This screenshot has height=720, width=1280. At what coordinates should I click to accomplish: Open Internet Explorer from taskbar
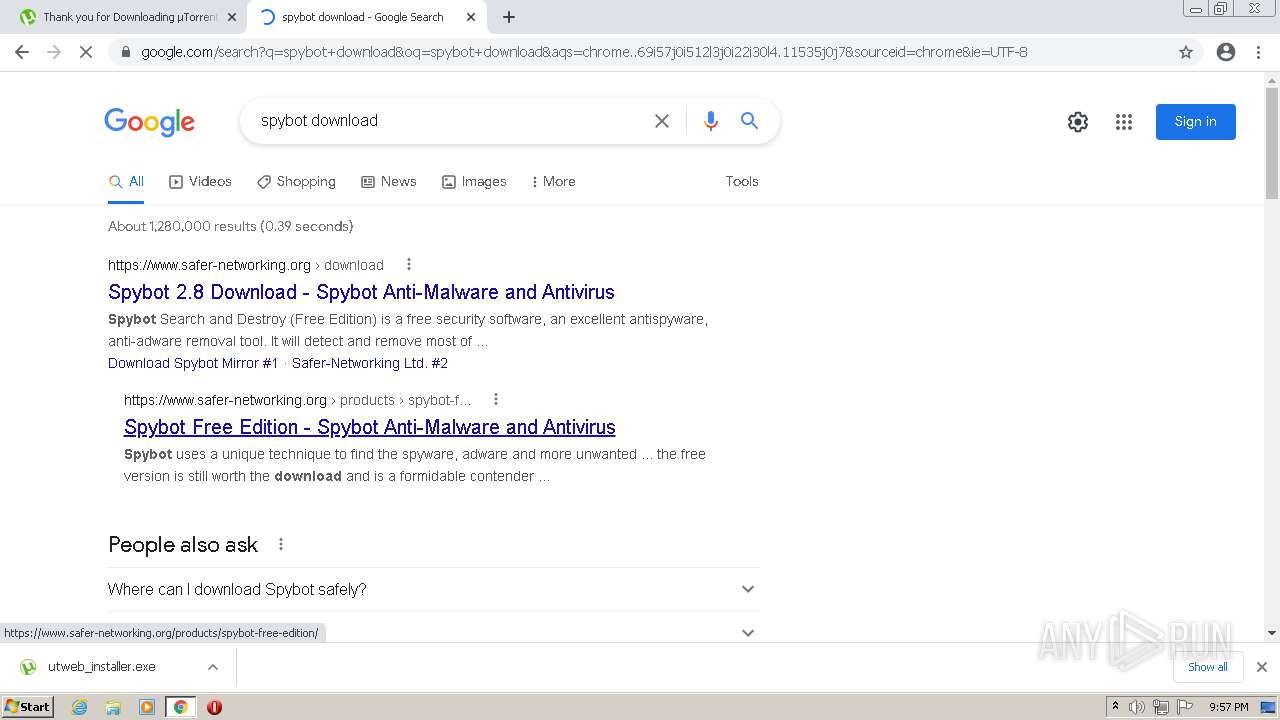(79, 707)
